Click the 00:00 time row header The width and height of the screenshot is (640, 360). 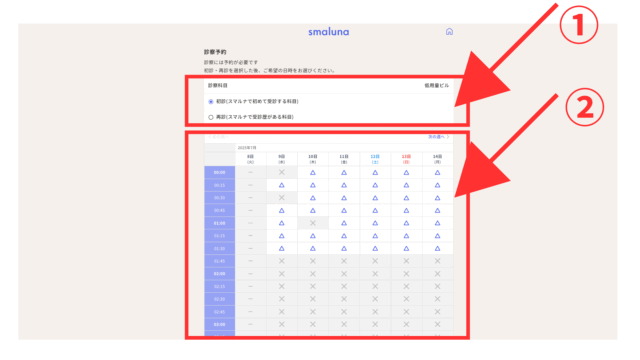click(220, 173)
